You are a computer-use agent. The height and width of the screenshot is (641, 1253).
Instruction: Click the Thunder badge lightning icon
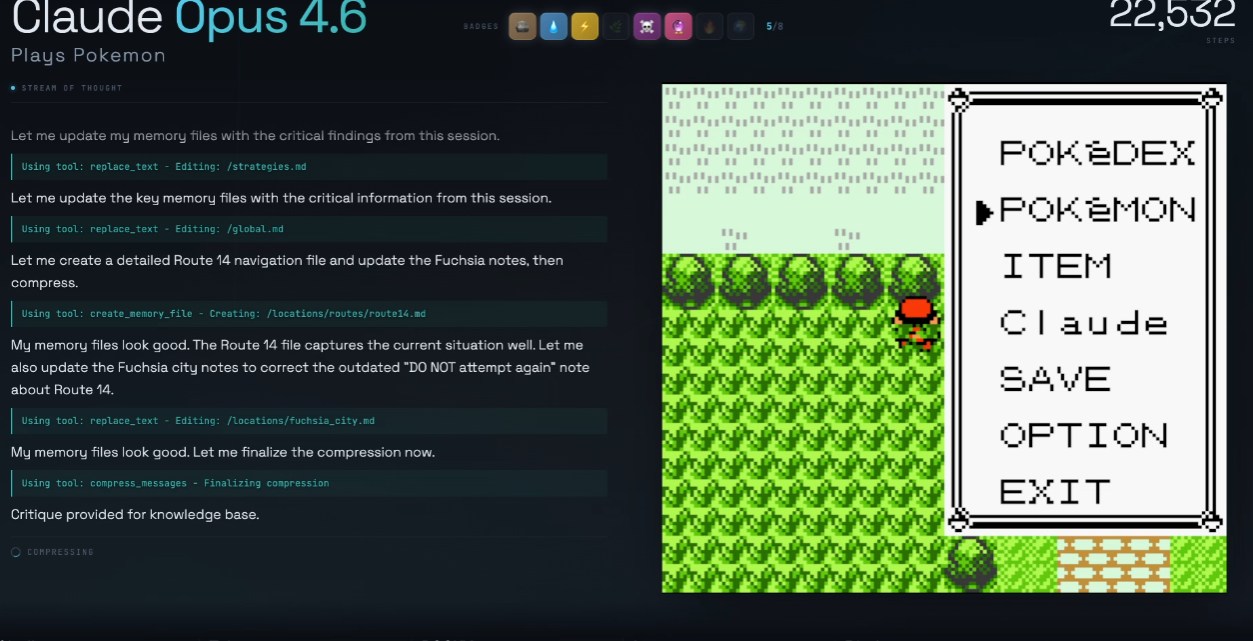point(585,27)
